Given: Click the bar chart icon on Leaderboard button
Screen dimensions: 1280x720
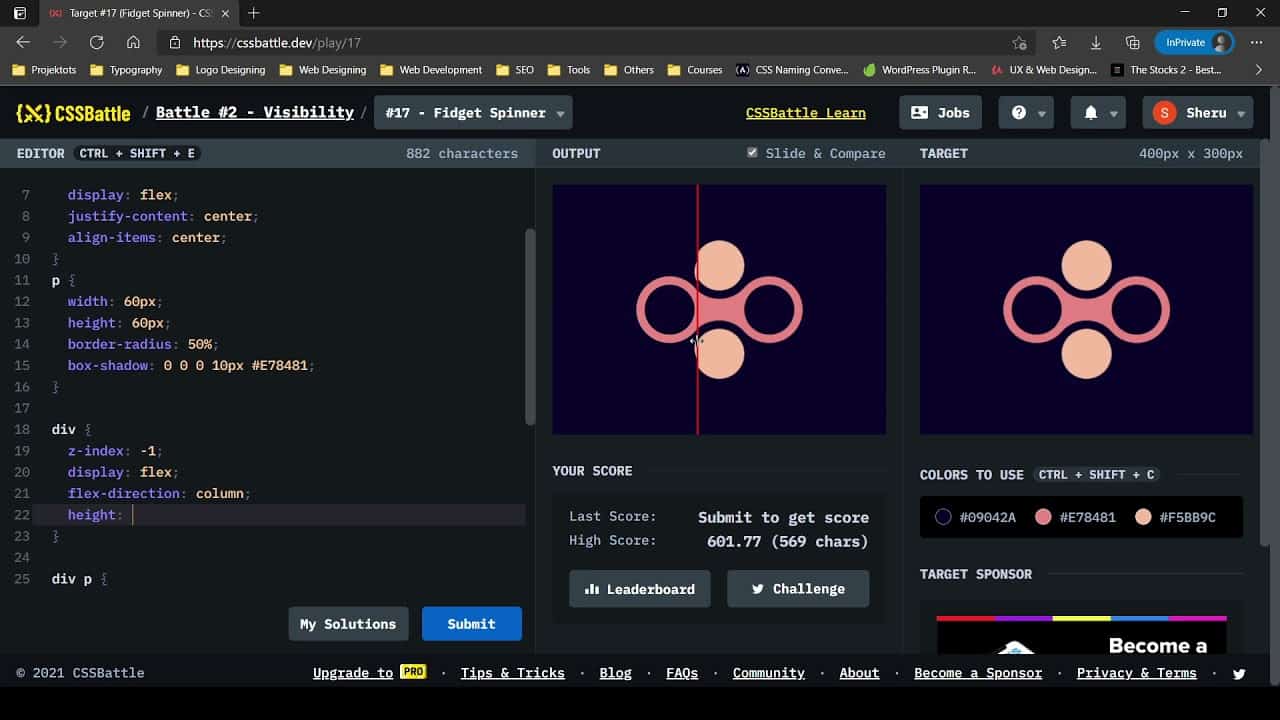Looking at the screenshot, I should click(x=594, y=589).
